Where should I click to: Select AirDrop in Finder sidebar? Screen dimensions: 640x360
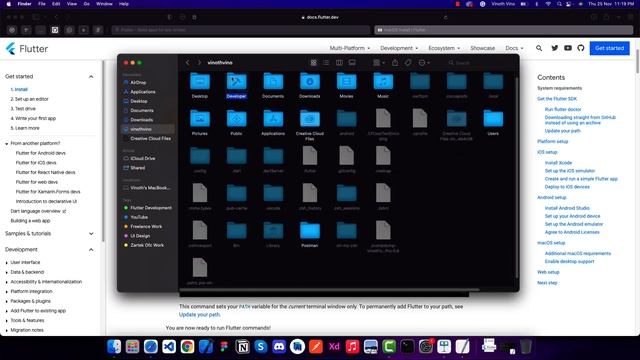(138, 82)
